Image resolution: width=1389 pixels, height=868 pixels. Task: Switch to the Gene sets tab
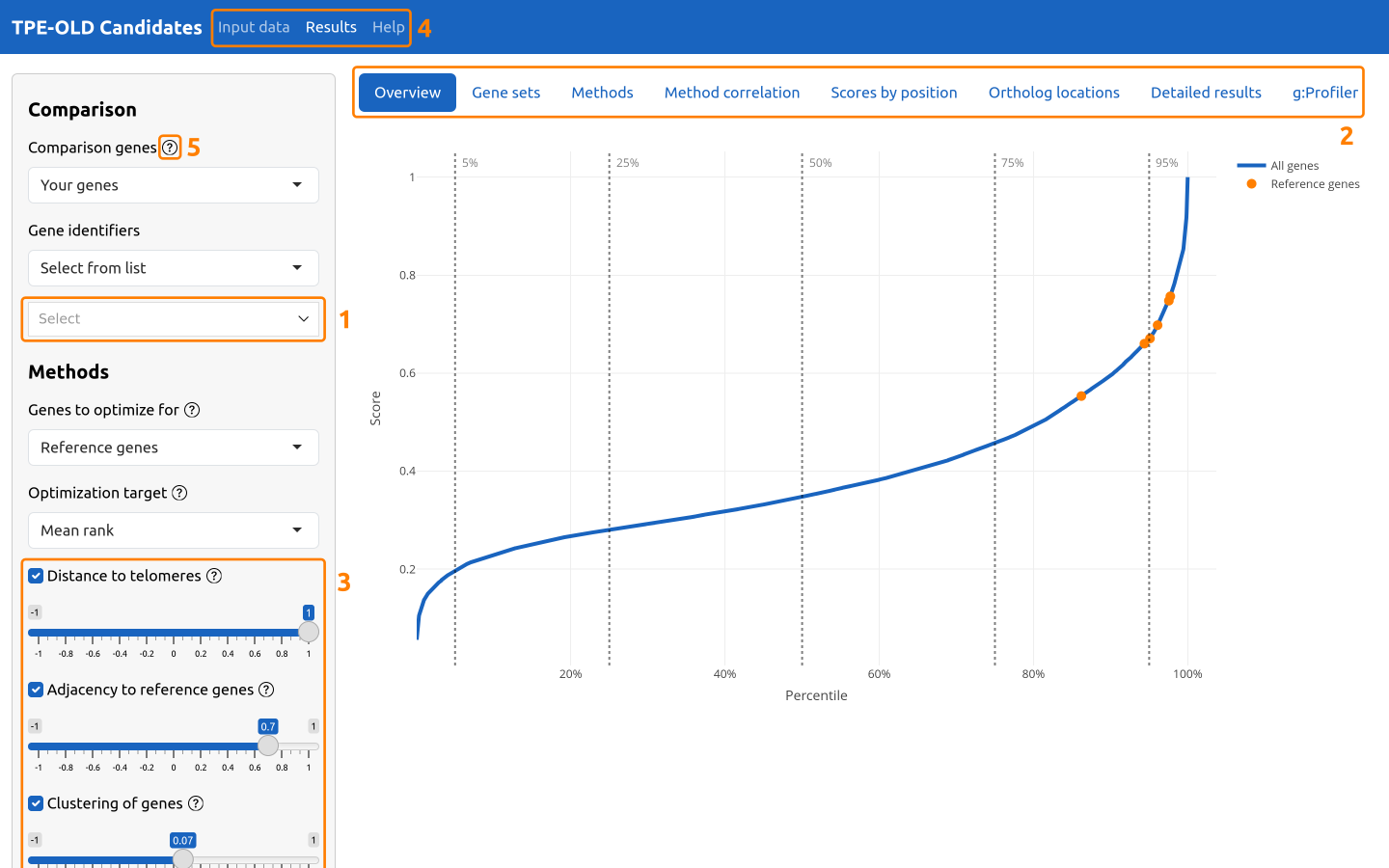tap(505, 92)
